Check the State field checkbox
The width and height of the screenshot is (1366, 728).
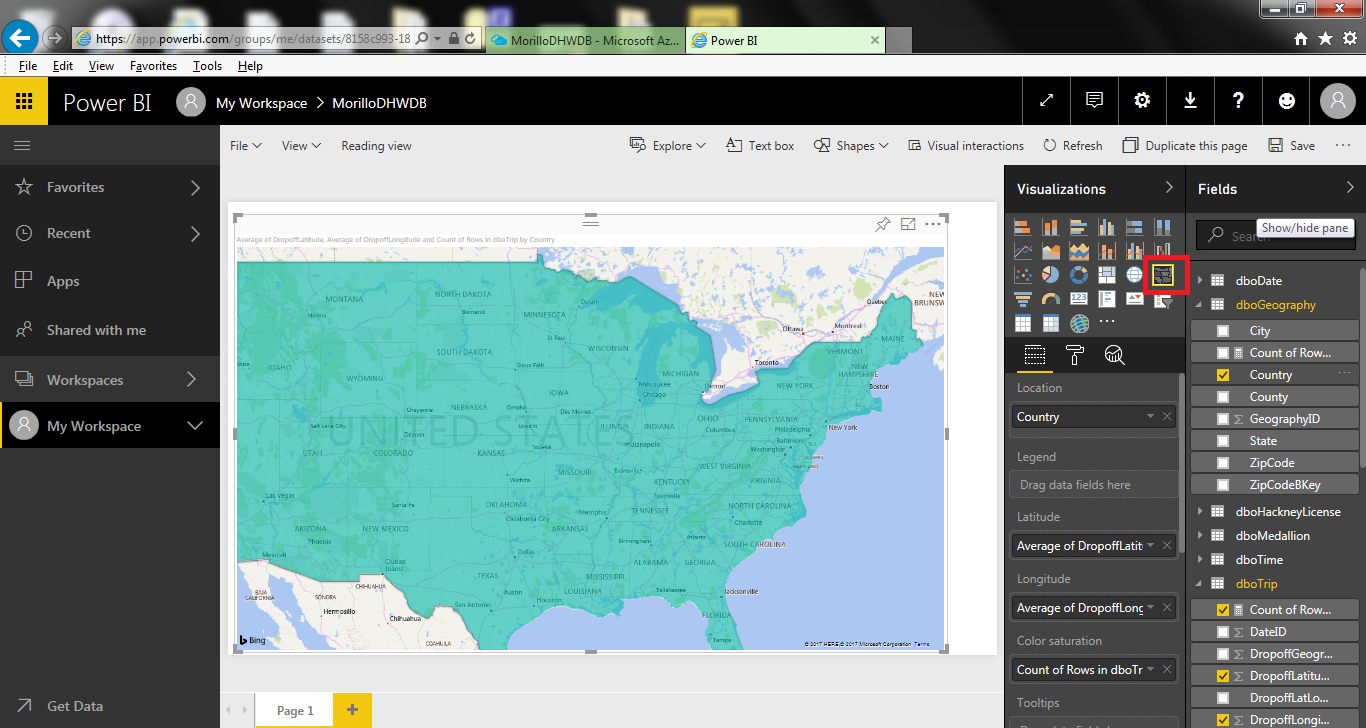click(1223, 441)
